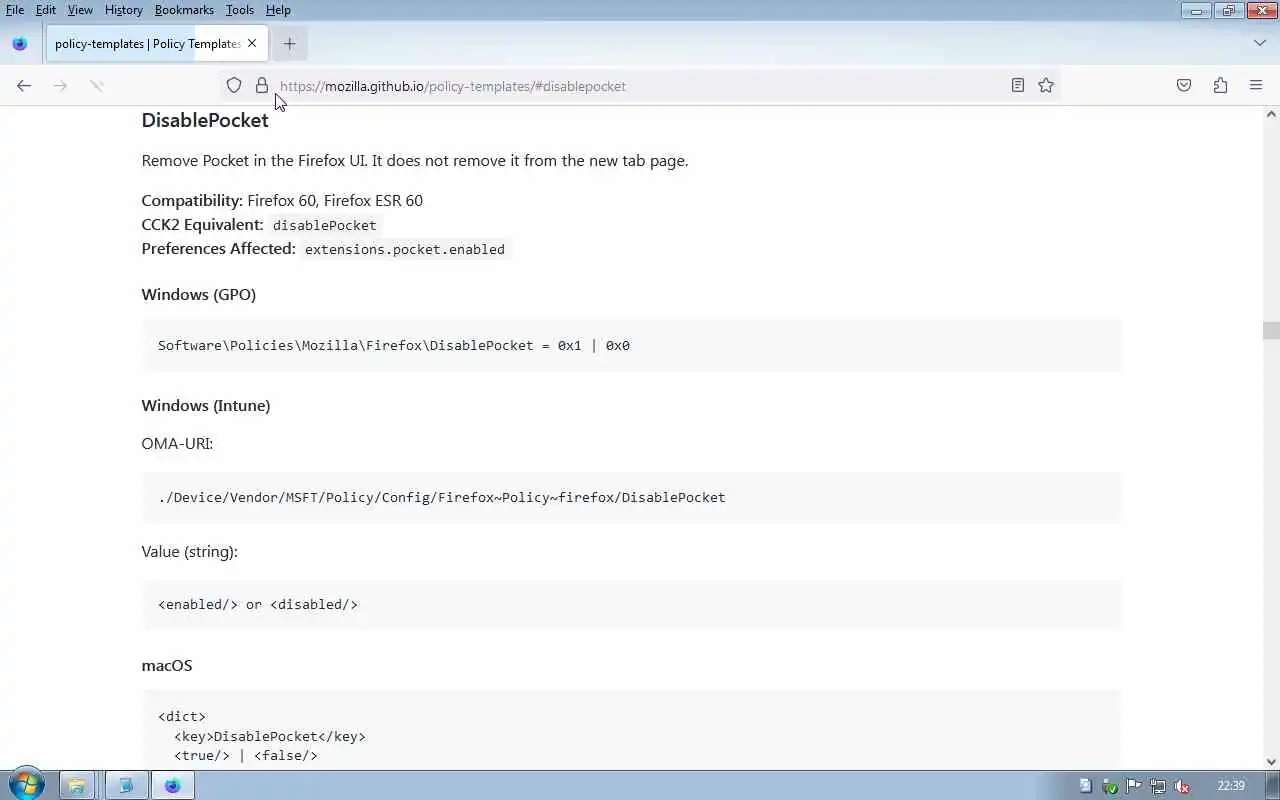1280x800 pixels.
Task: Open the View menu
Action: pyautogui.click(x=80, y=10)
